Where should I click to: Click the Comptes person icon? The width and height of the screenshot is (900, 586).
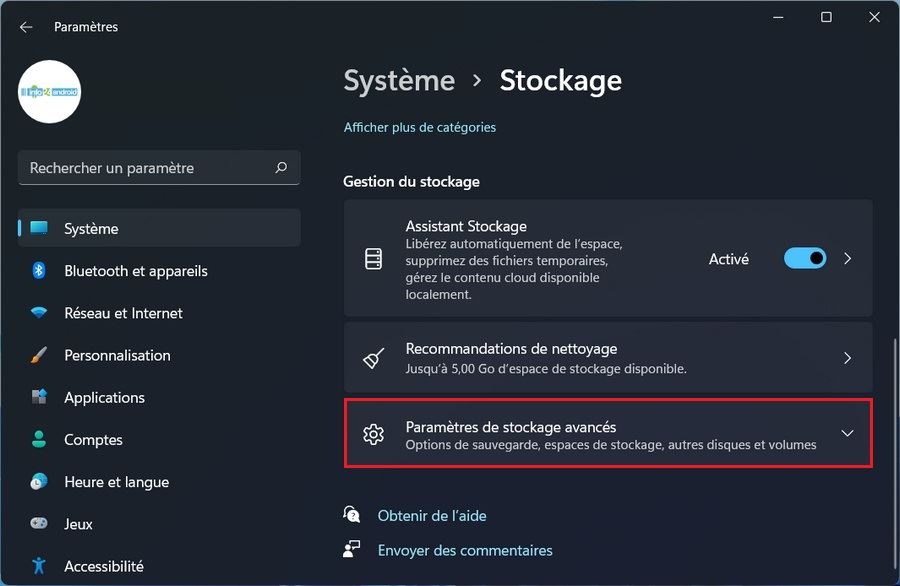(38, 439)
